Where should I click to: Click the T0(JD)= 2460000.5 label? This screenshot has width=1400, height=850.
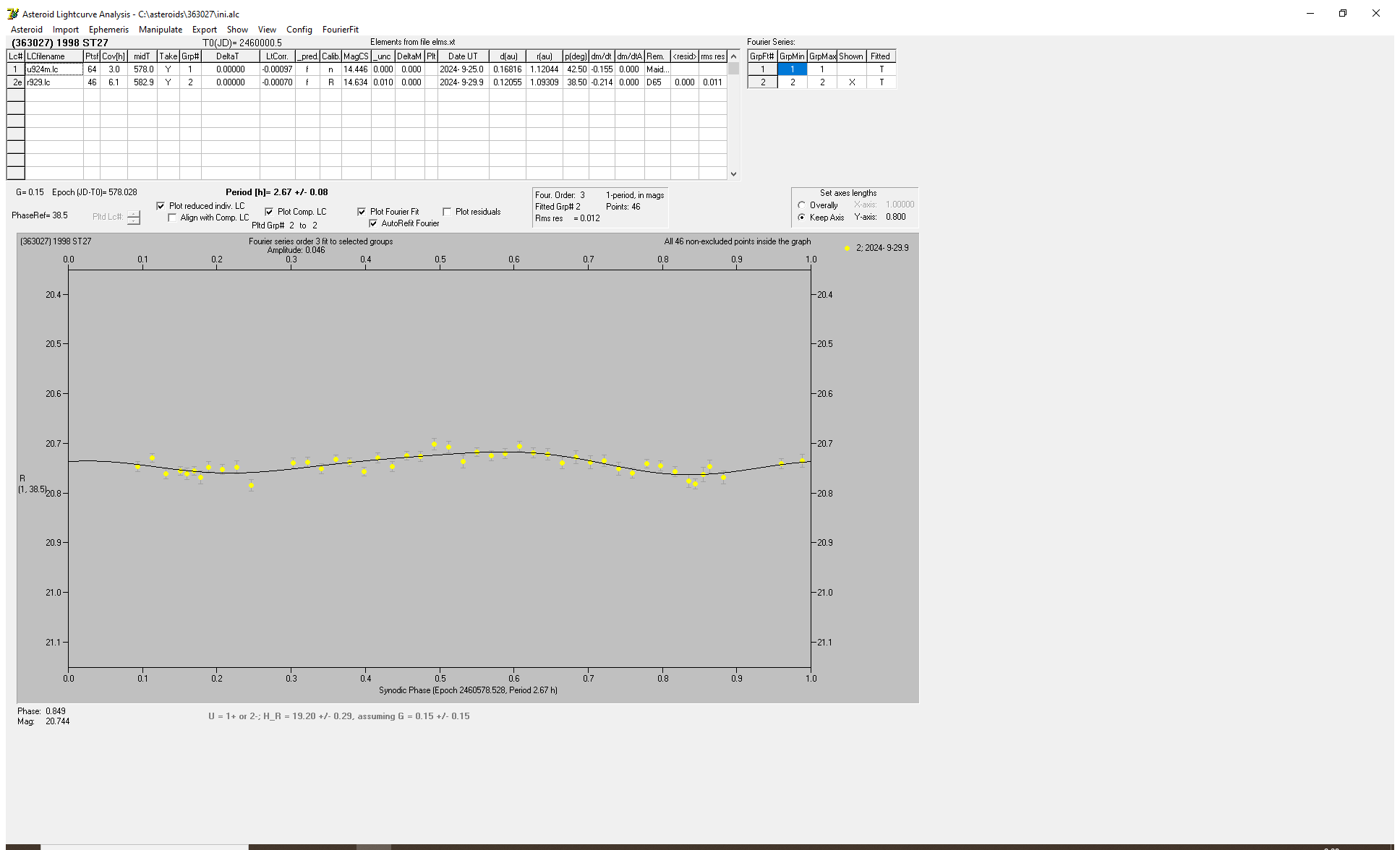242,43
